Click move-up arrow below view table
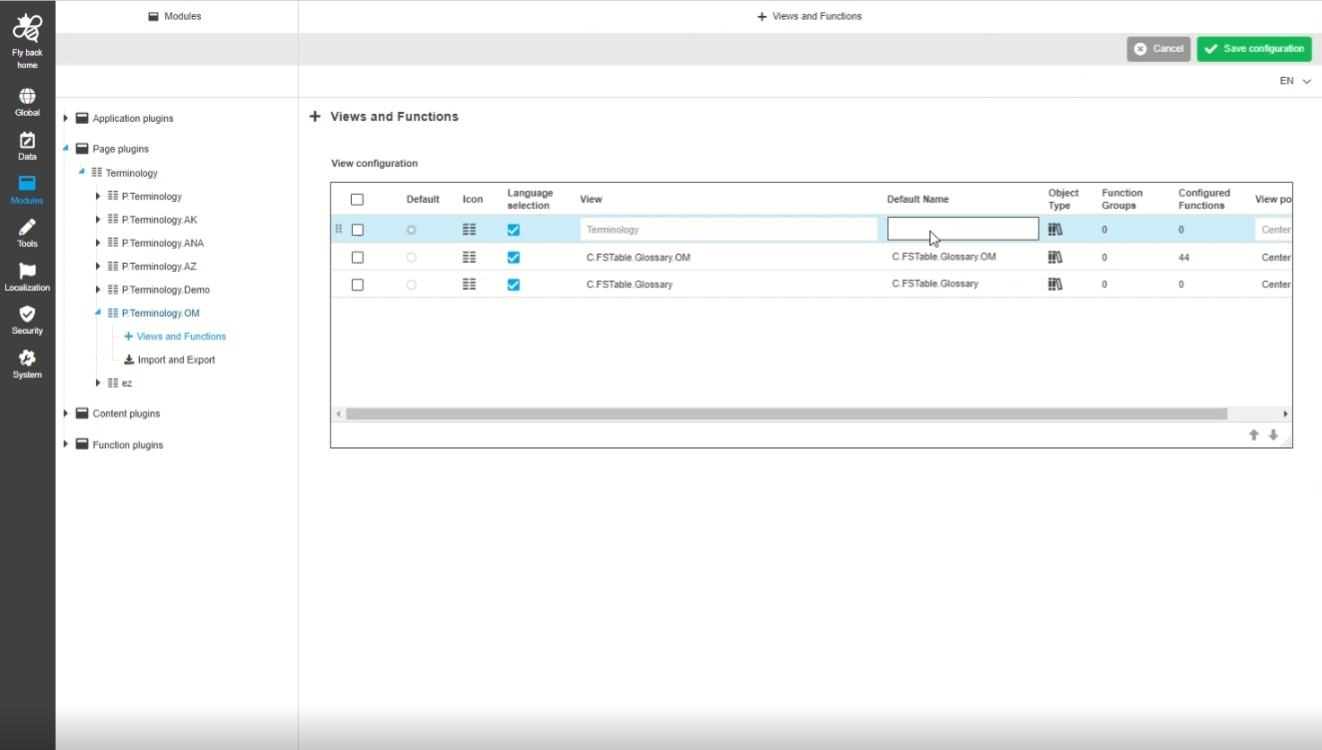Screen dimensions: 1322x750 point(1253,435)
